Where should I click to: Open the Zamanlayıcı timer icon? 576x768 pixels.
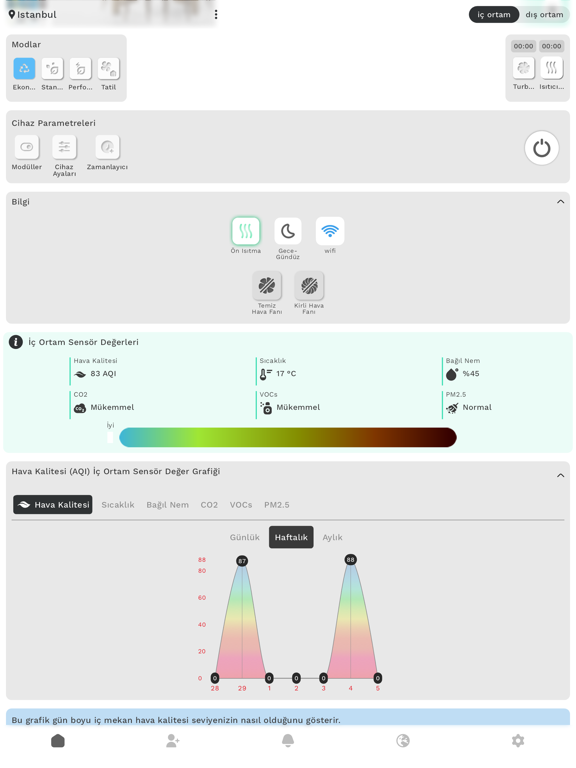(107, 147)
